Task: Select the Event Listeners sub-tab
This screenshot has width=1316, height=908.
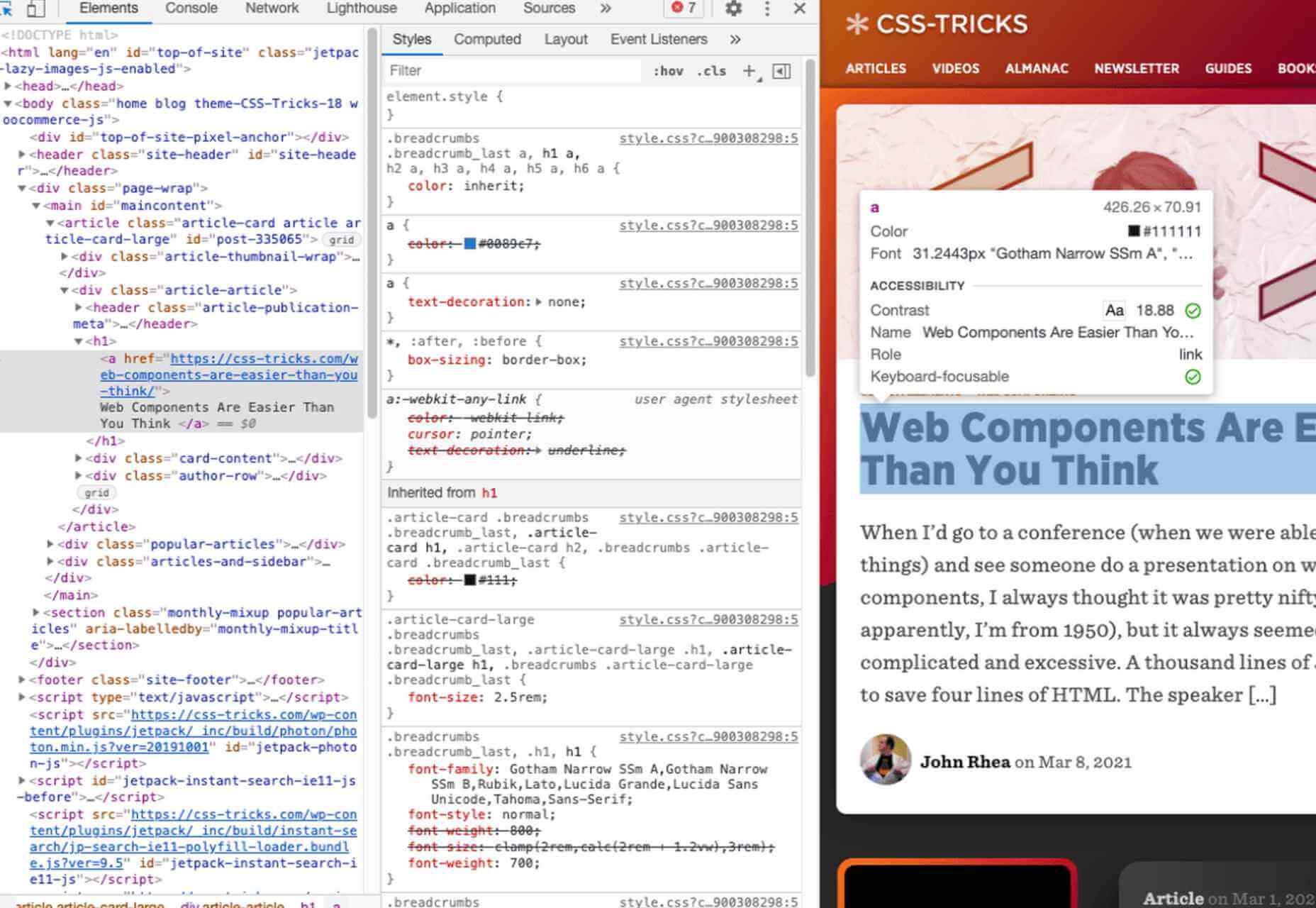Action: 659,40
